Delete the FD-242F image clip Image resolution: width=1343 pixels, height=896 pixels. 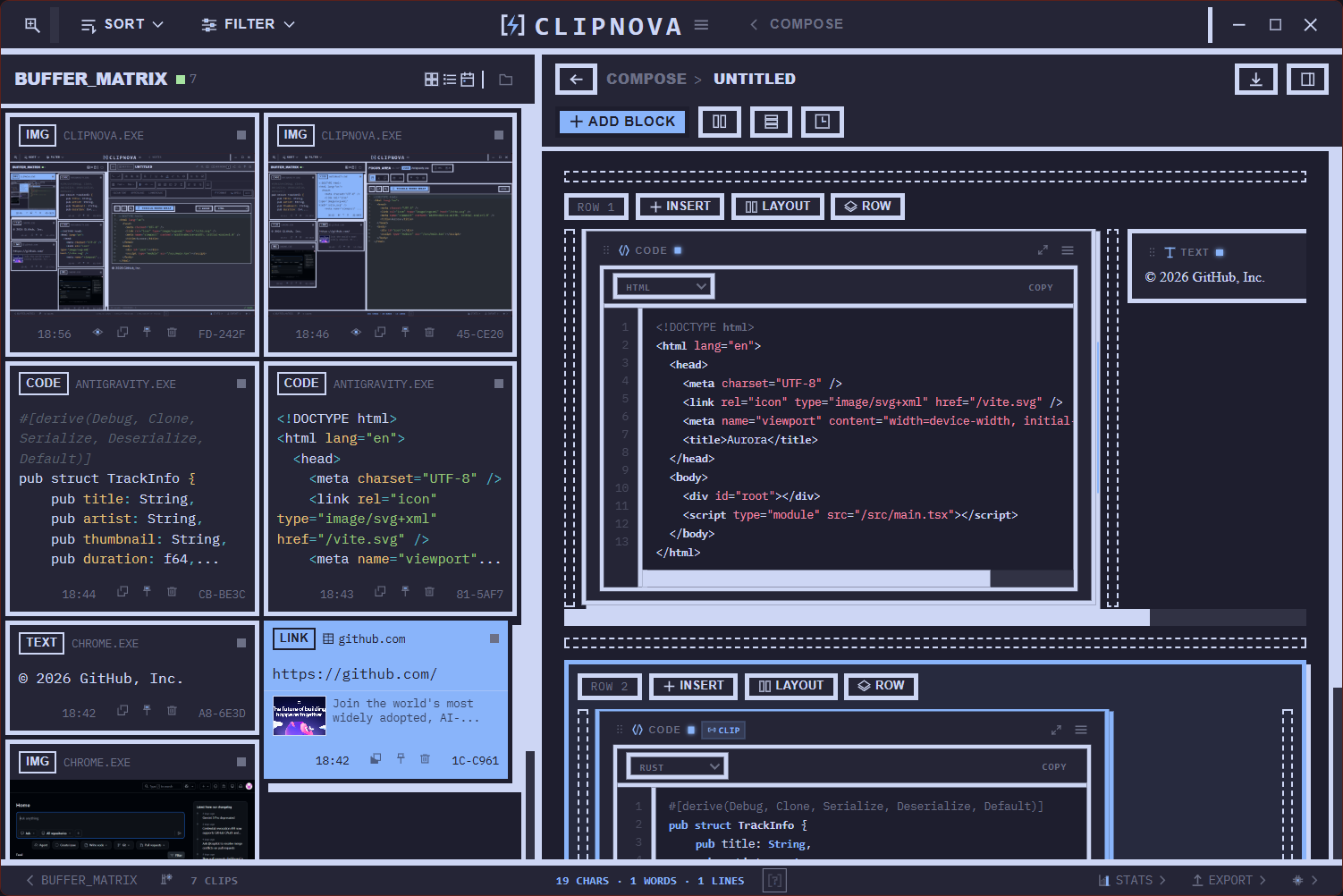pos(172,333)
